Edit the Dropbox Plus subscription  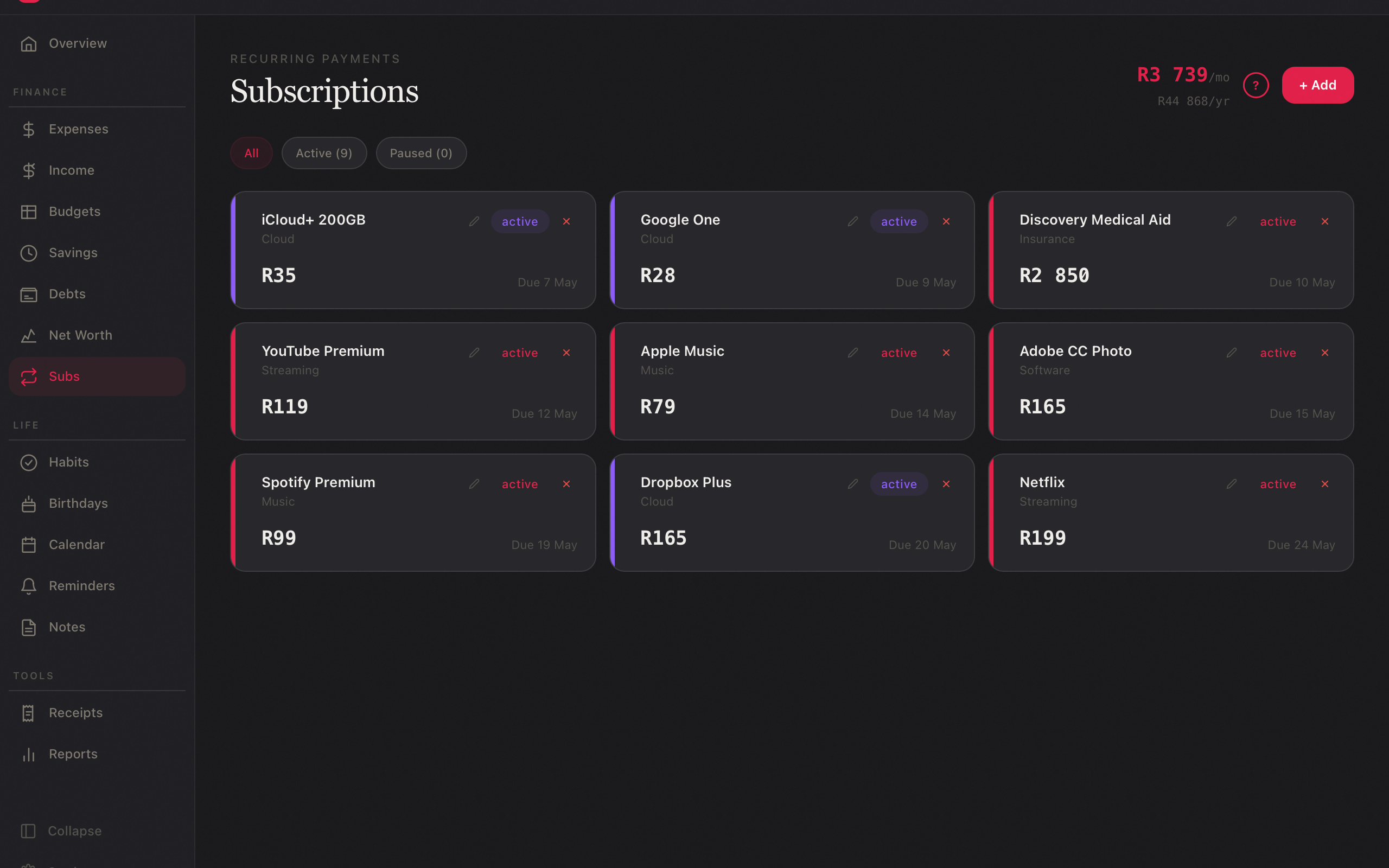[853, 484]
